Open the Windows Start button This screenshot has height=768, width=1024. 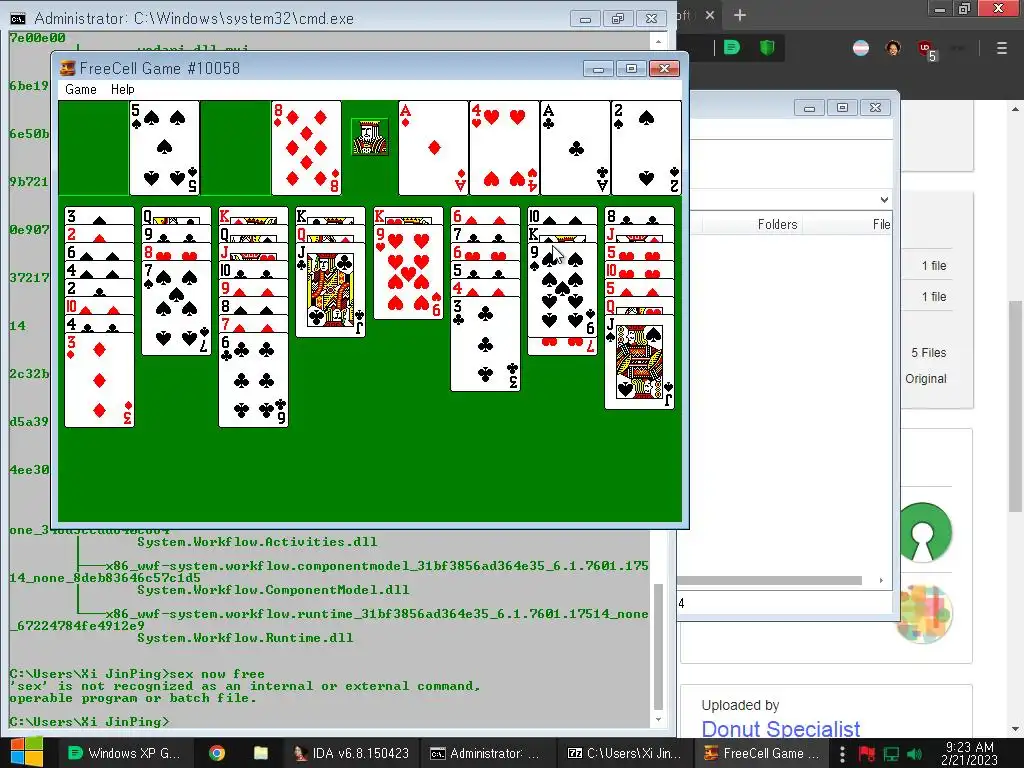pos(26,753)
